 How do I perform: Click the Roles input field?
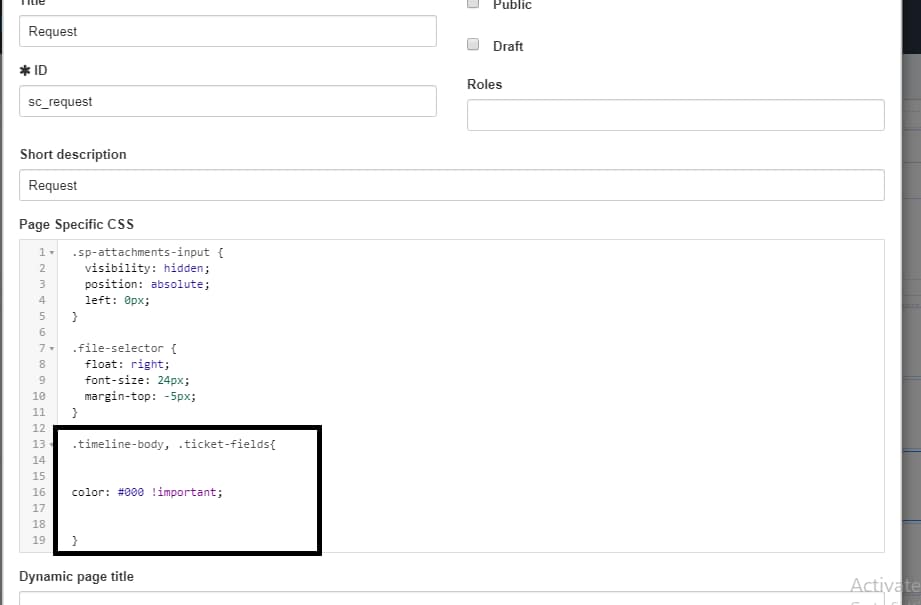675,115
